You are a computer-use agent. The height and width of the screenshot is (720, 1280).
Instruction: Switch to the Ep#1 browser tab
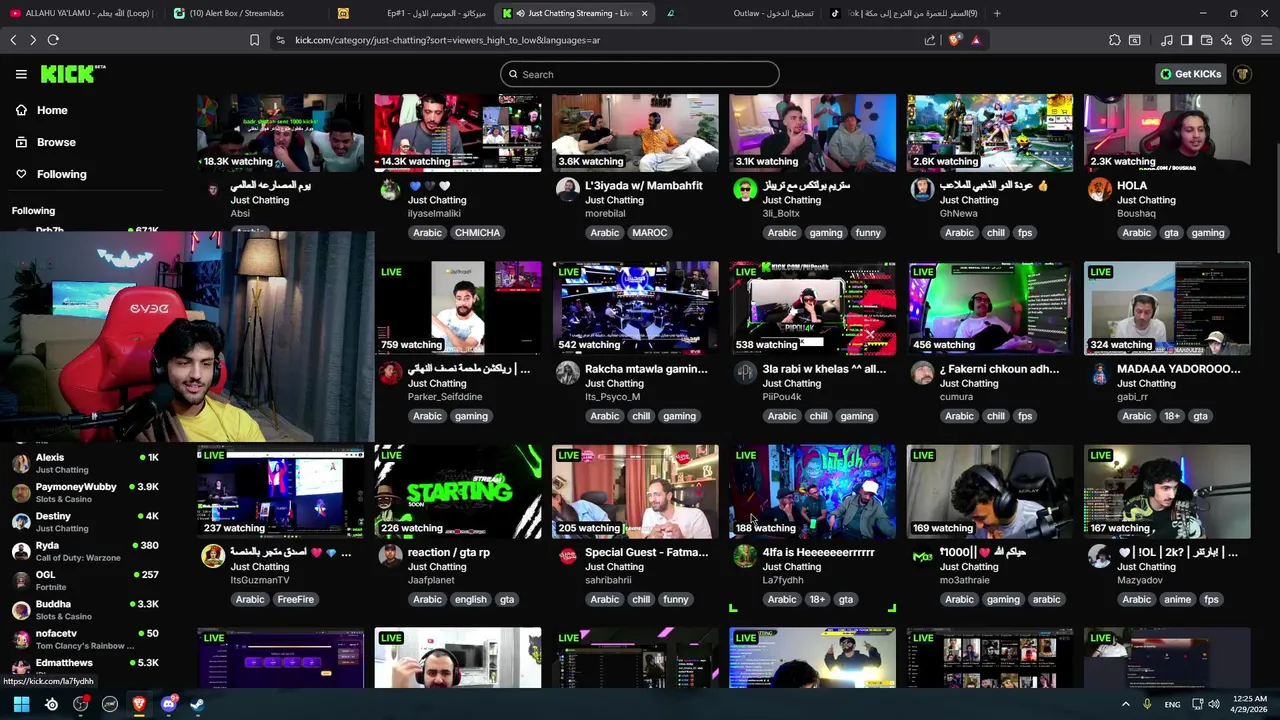click(412, 13)
